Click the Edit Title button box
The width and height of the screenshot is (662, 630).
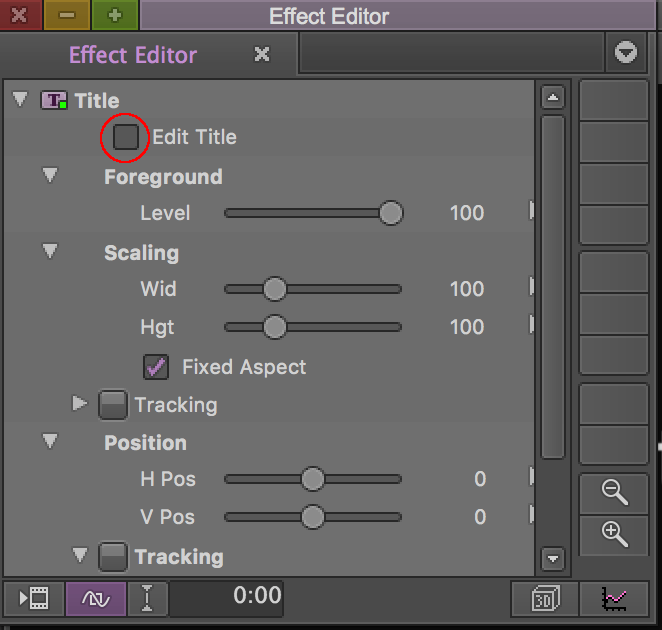(x=126, y=137)
